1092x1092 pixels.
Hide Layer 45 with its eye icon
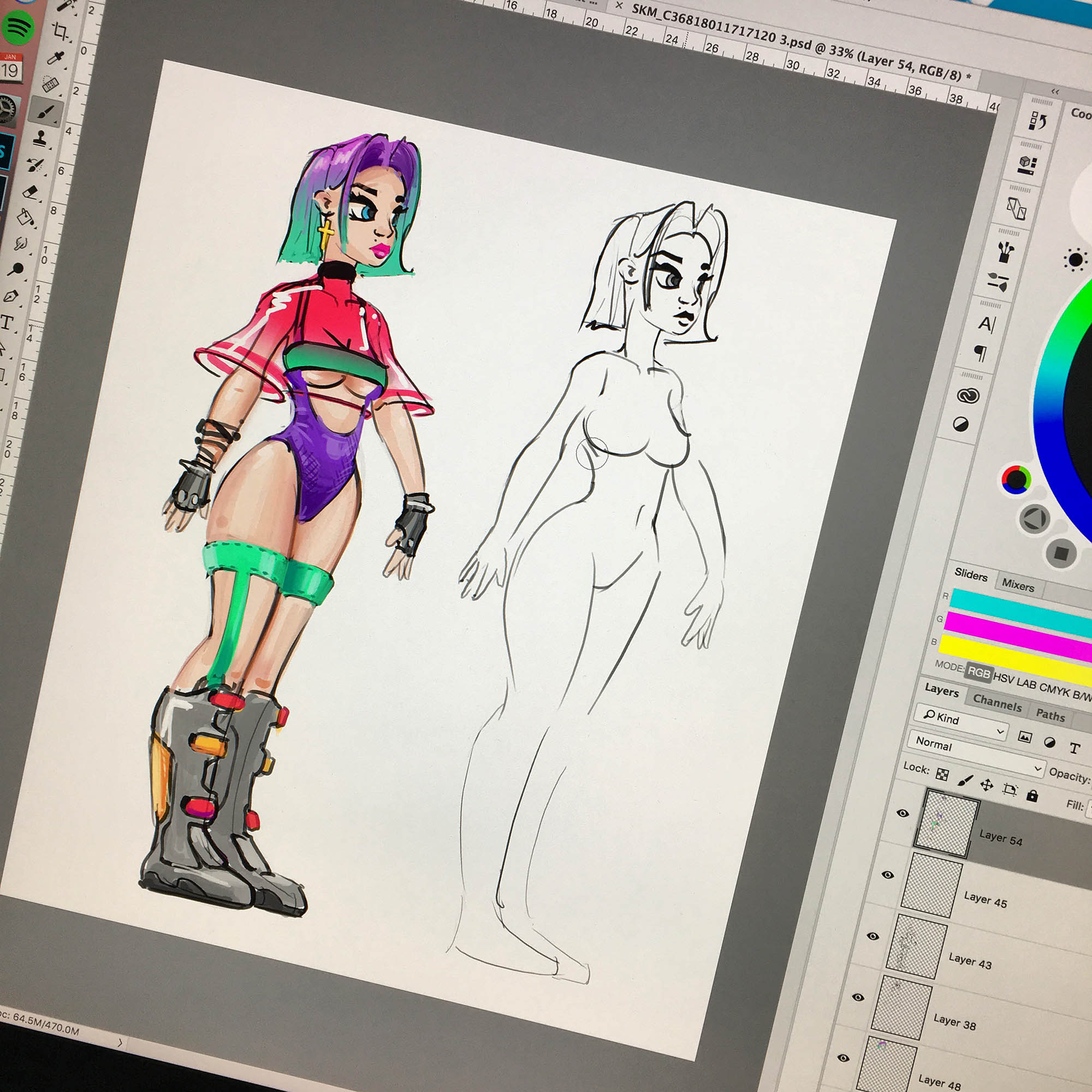(x=888, y=874)
